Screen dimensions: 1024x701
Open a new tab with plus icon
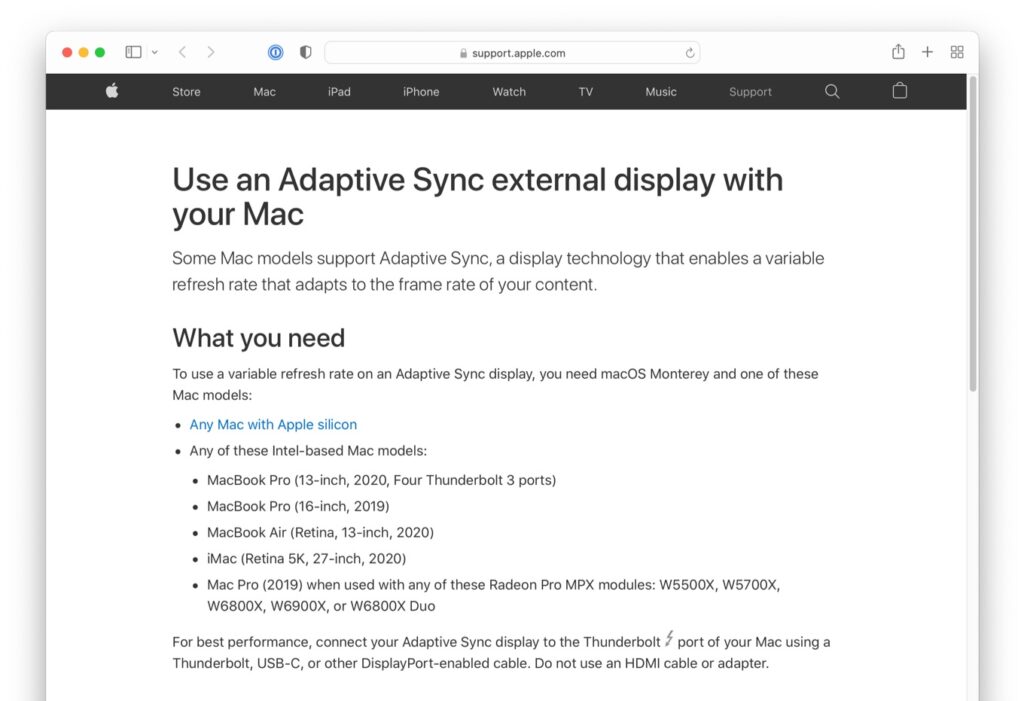(927, 52)
